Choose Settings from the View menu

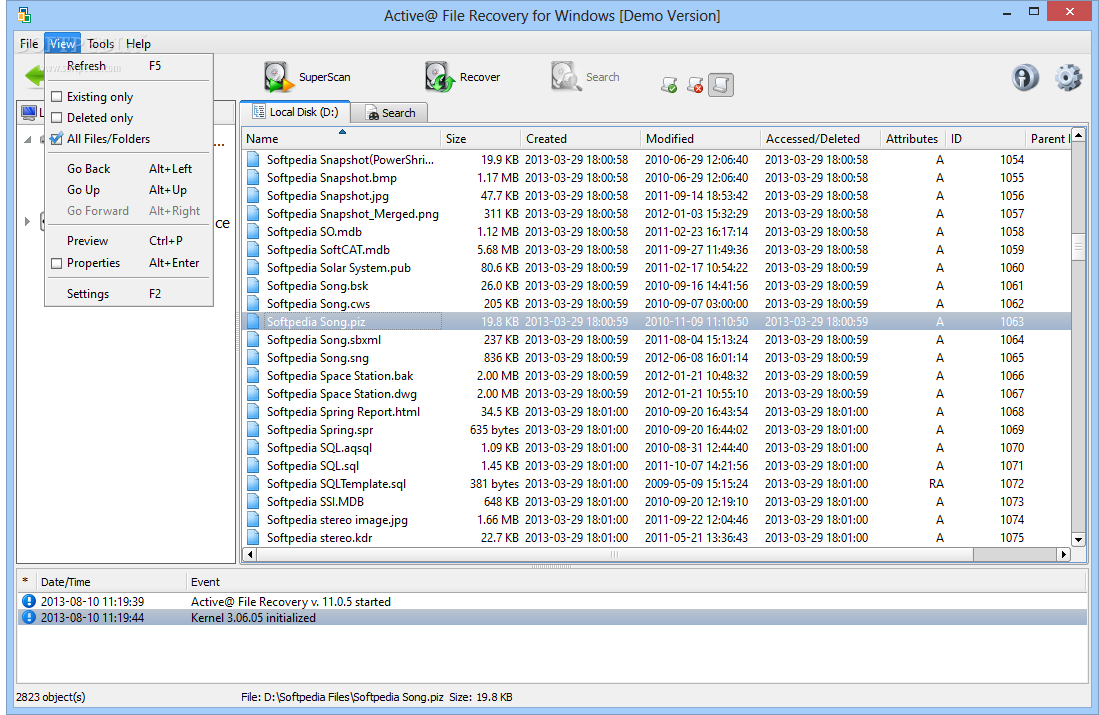(129, 294)
